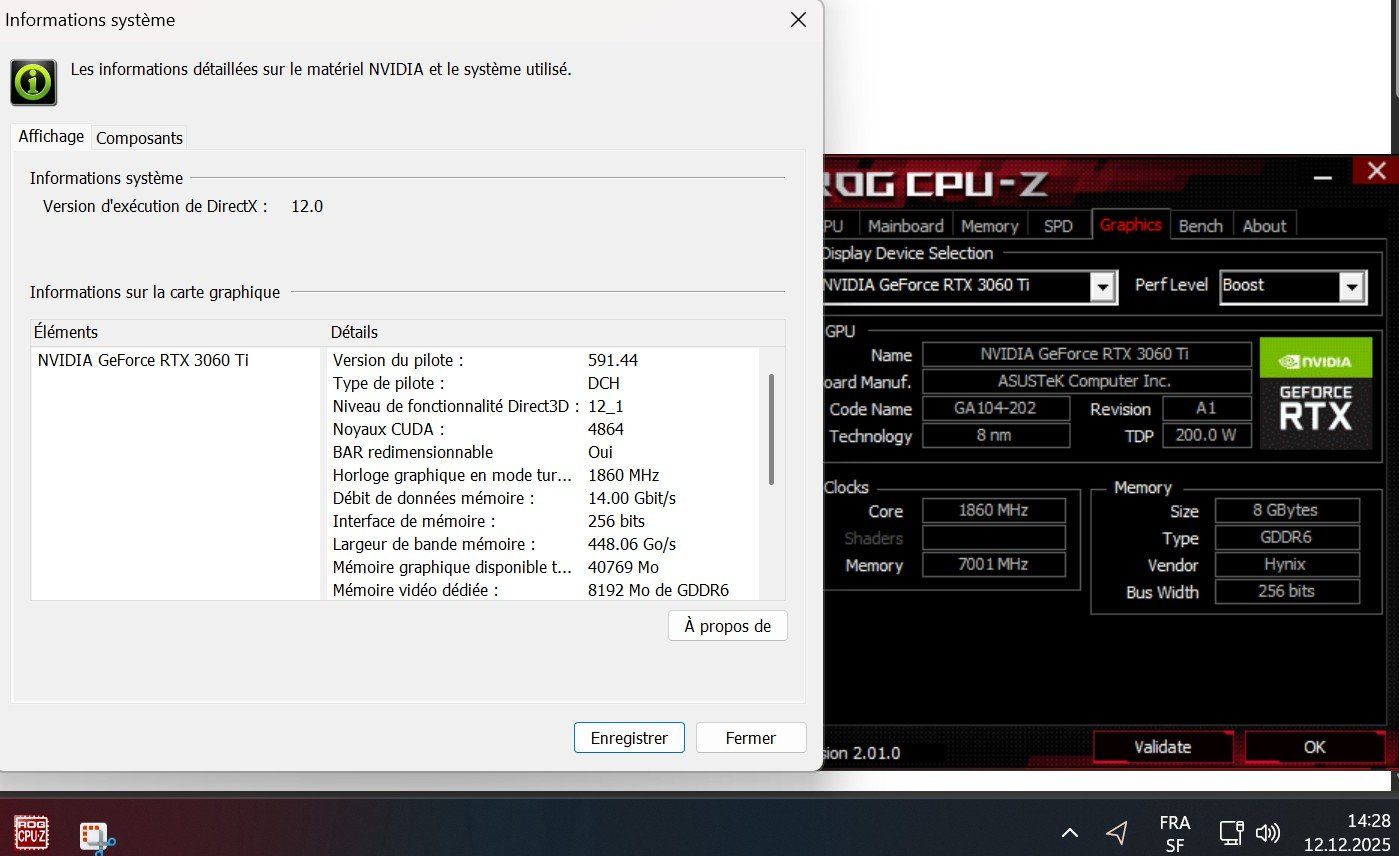Click the OK button in CPU-Z

pos(1314,747)
